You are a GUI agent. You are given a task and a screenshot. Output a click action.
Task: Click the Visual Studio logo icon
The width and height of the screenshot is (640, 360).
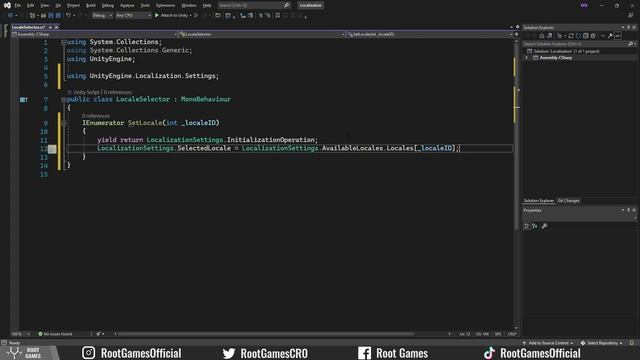tap(7, 5)
